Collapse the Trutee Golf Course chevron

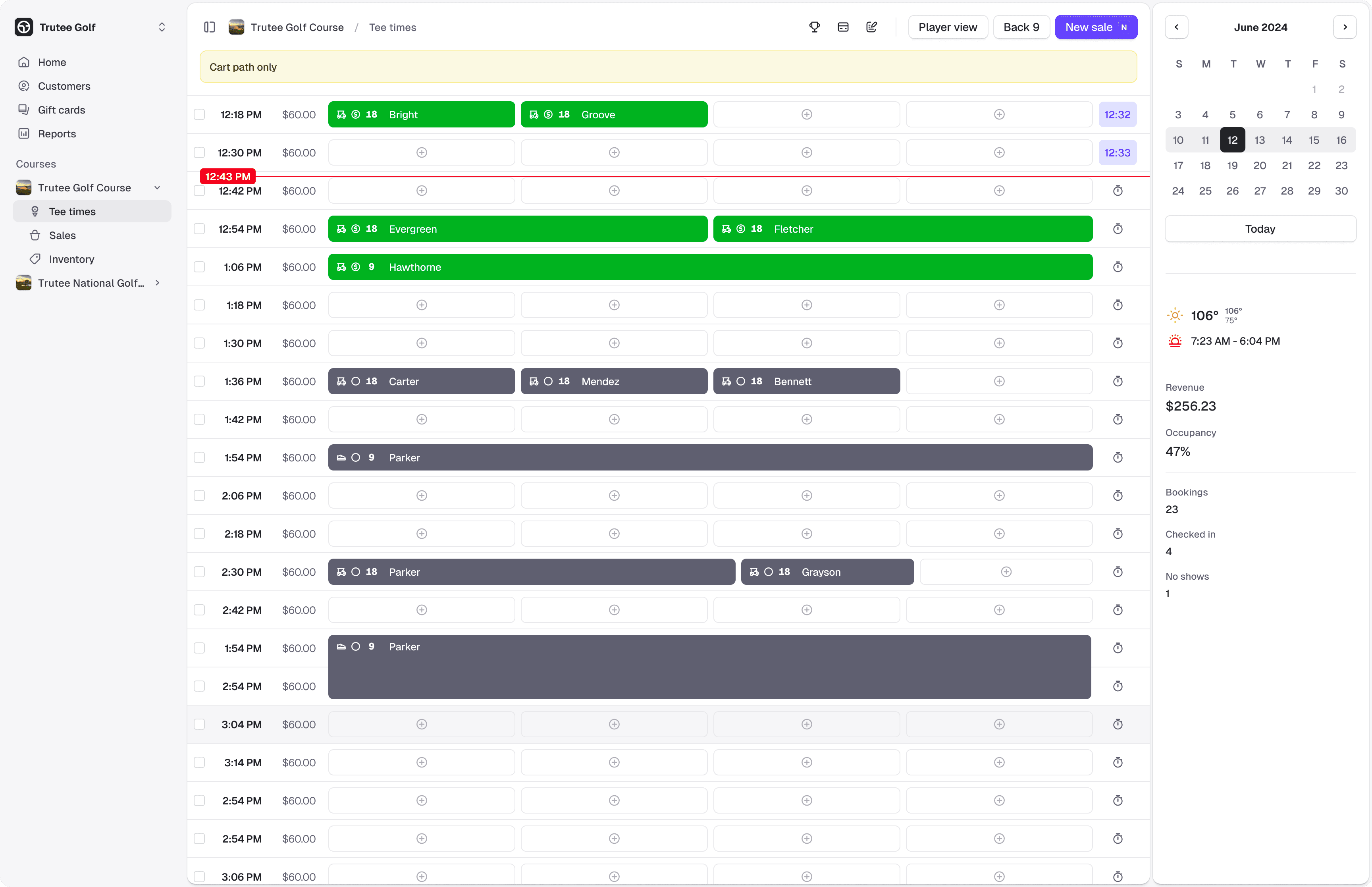point(157,187)
